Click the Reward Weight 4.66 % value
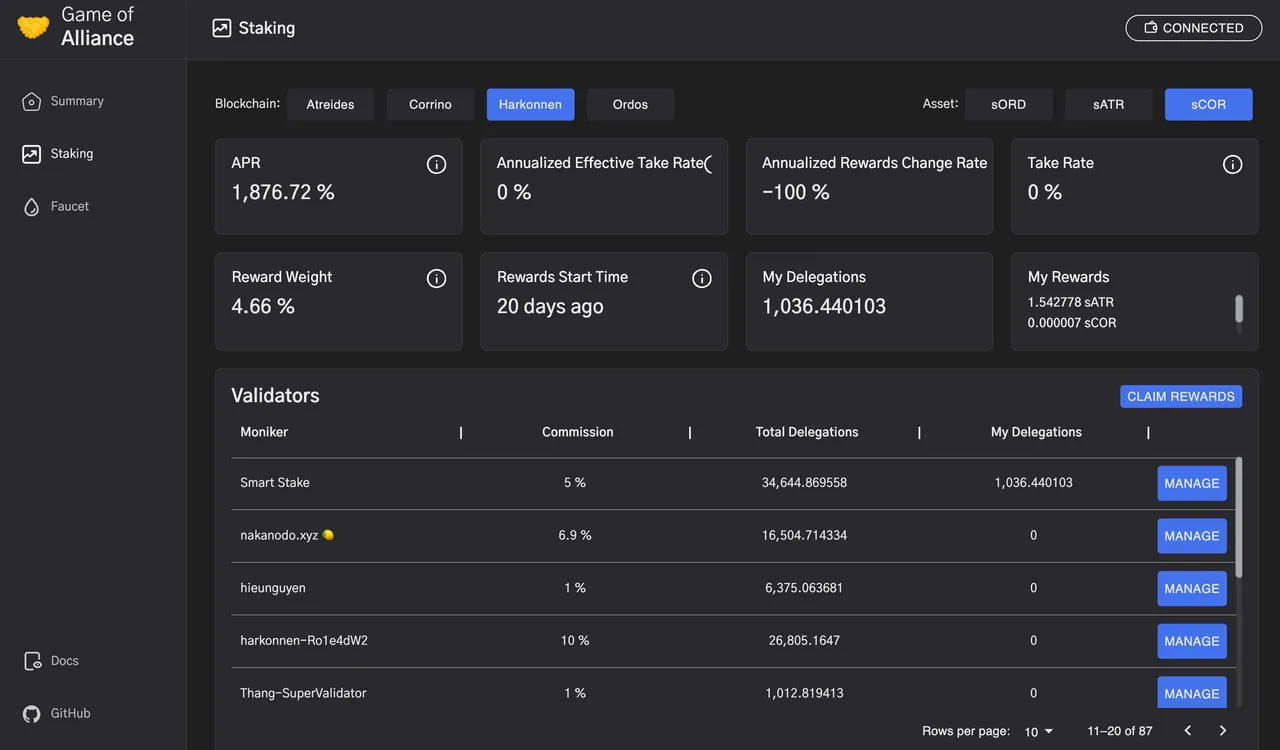The height and width of the screenshot is (750, 1280). [263, 306]
